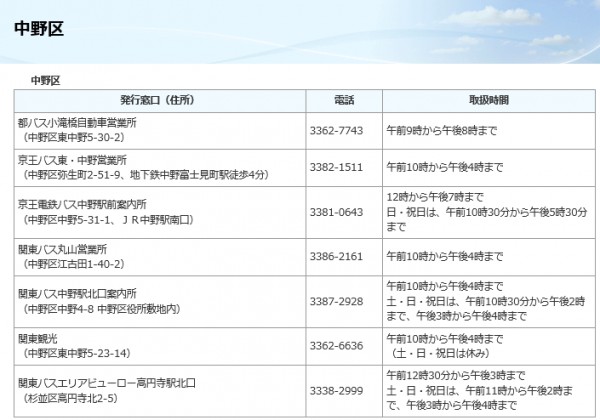Click address 中野区弥生町2-51-9 line
This screenshot has width=600, height=420.
(146, 175)
